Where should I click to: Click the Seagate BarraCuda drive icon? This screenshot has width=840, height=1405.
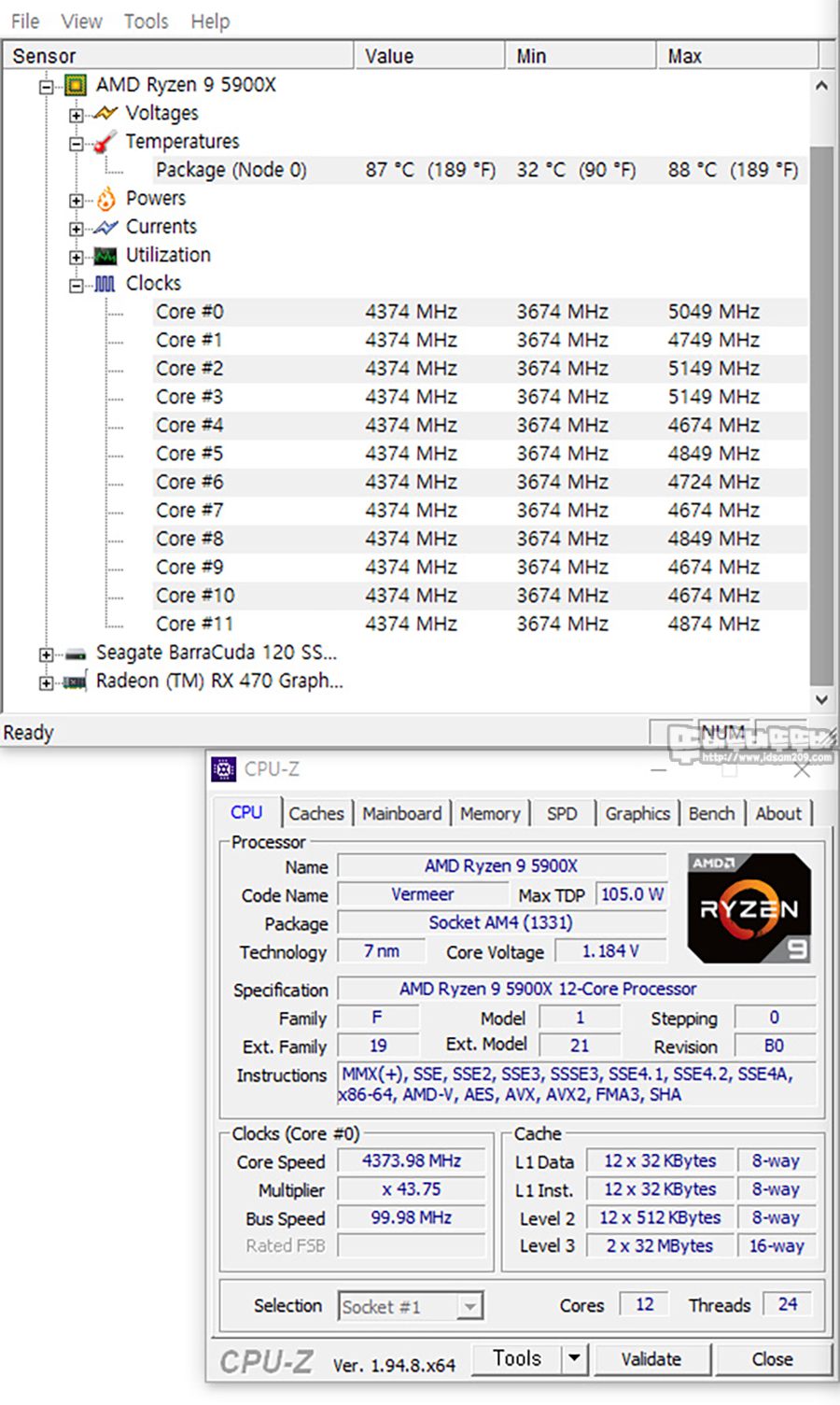pos(76,653)
